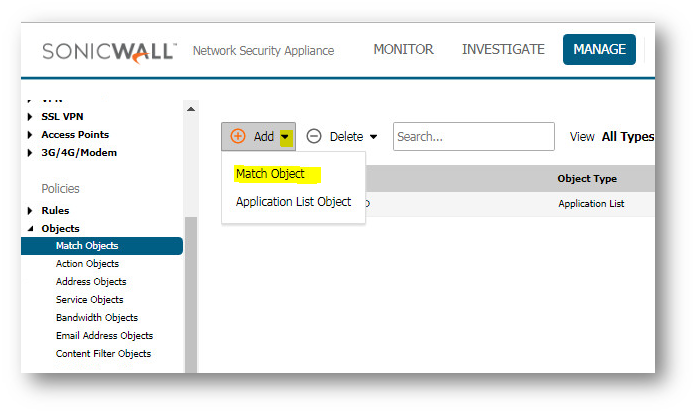Expand the SSL VPN section
The height and width of the screenshot is (415, 697).
(x=31, y=117)
